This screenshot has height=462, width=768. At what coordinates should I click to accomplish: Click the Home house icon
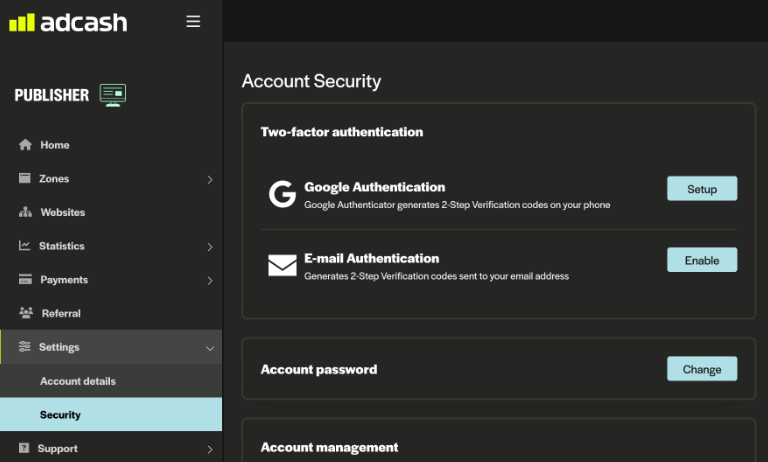pos(25,145)
